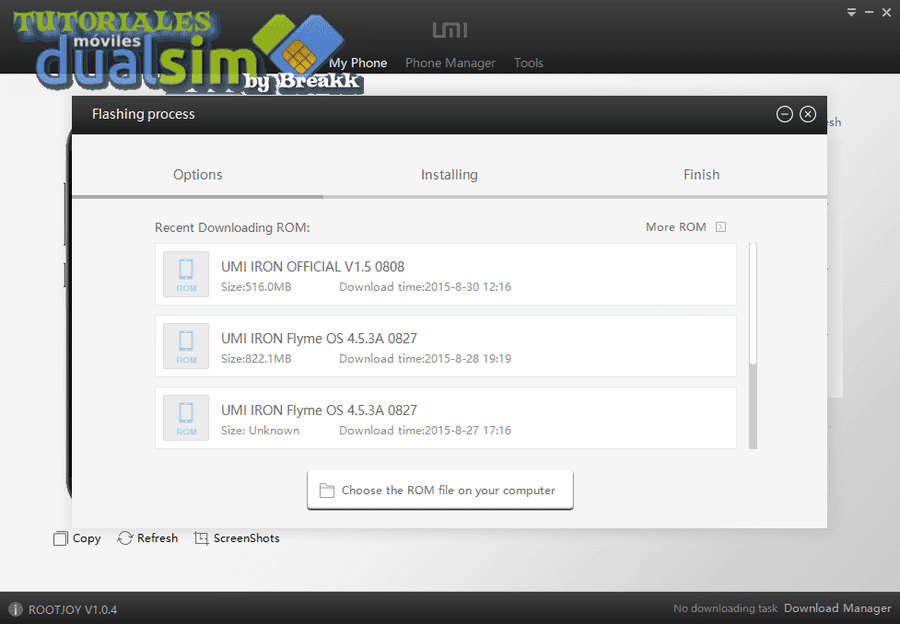Select Flyme OS ROM downloaded 2015-8-28 19:19

[x=445, y=346]
